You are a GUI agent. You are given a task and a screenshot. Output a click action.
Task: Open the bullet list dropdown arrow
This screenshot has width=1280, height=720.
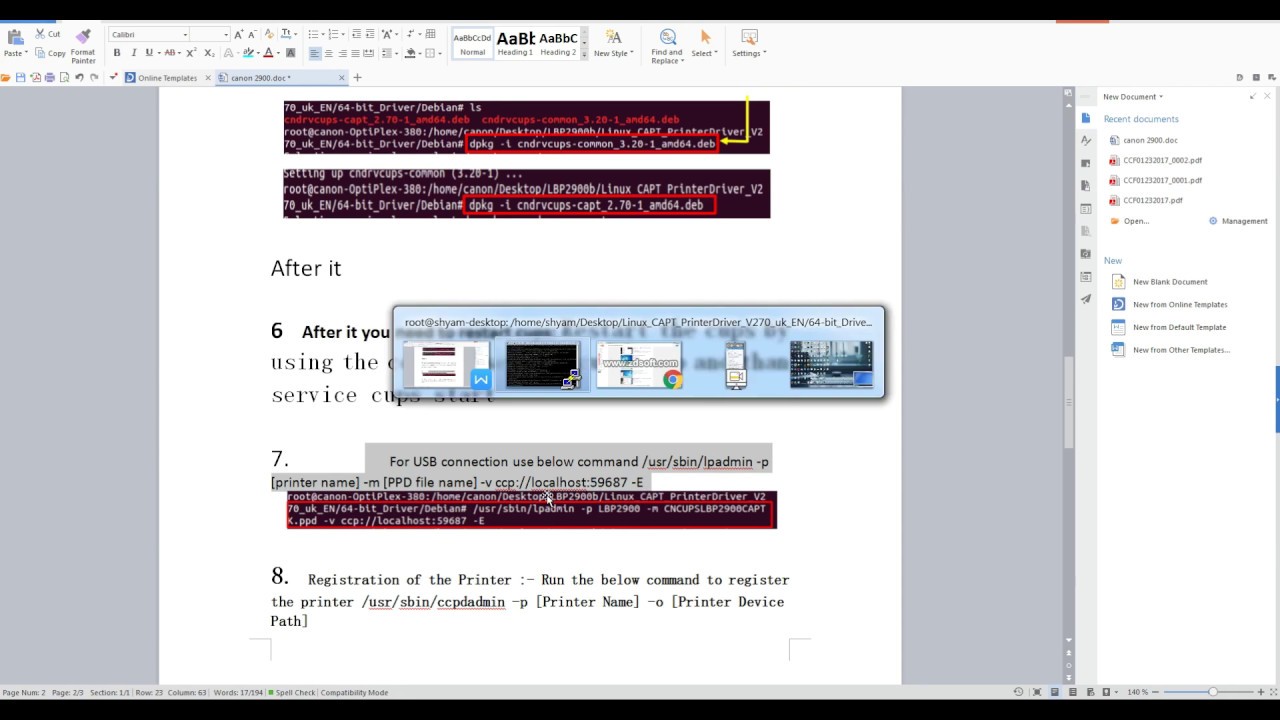click(321, 34)
